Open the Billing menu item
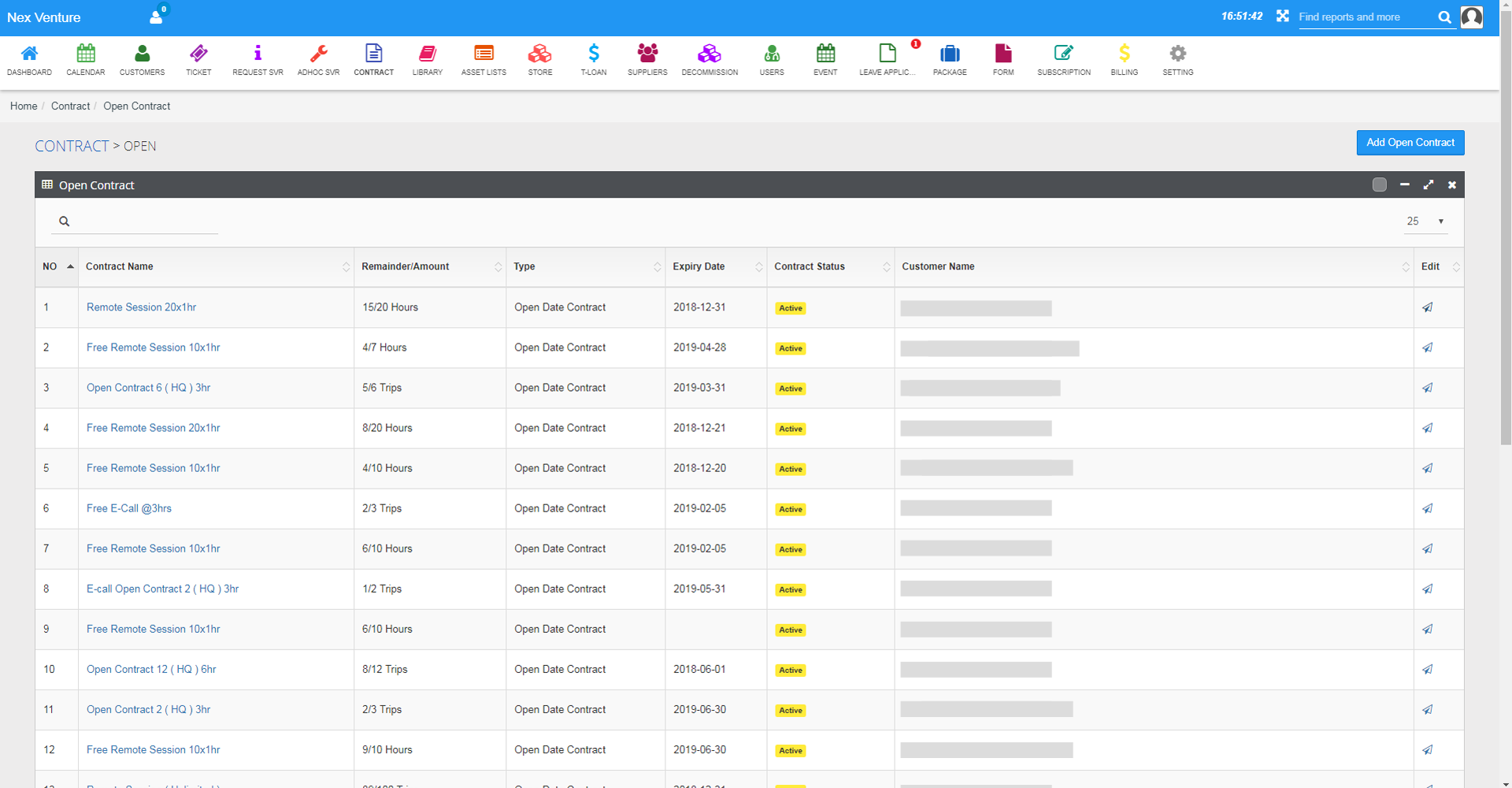Screen dimensions: 1512x788 [x=1124, y=60]
